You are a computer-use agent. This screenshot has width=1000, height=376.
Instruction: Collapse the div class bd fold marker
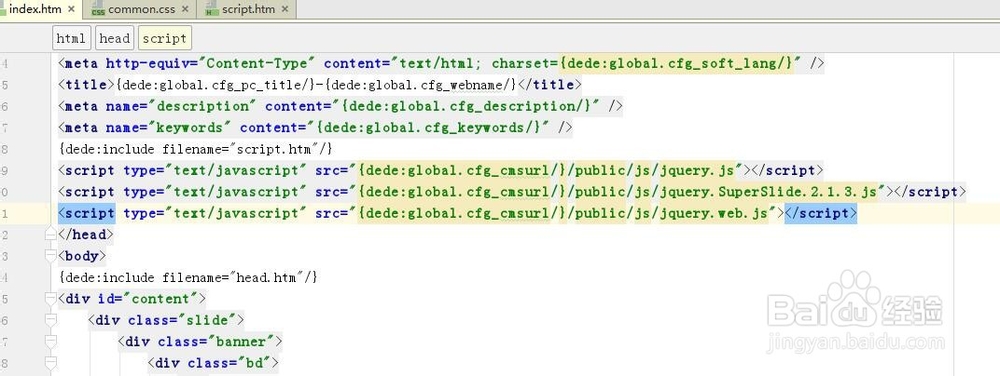tap(51, 363)
